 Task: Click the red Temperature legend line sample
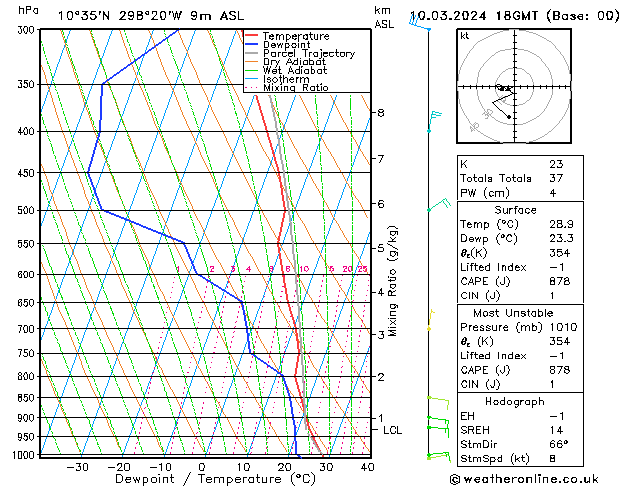pyautogui.click(x=251, y=36)
